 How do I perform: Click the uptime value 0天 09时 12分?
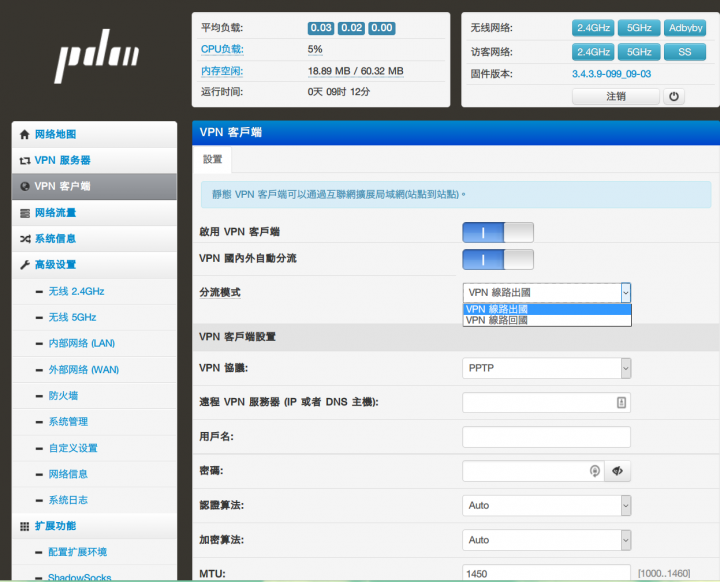(x=339, y=92)
